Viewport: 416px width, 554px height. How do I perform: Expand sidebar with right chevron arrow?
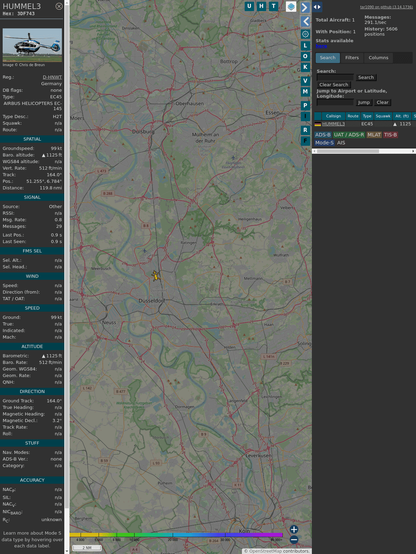[x=305, y=7]
